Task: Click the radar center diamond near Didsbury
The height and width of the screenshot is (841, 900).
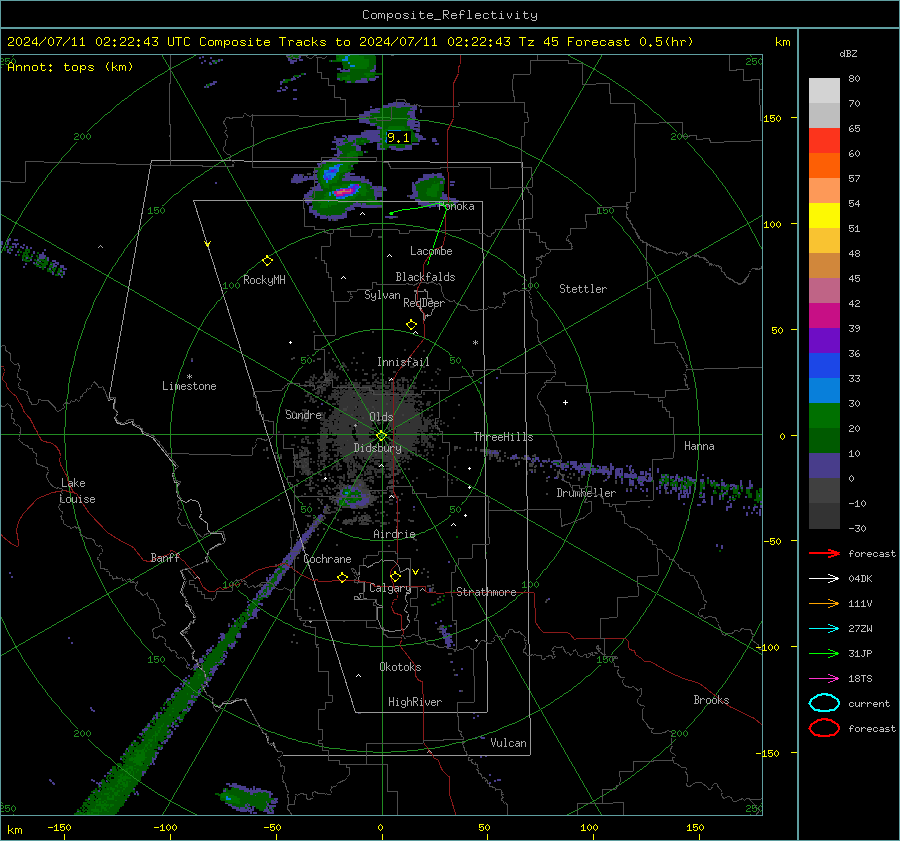Action: (382, 436)
